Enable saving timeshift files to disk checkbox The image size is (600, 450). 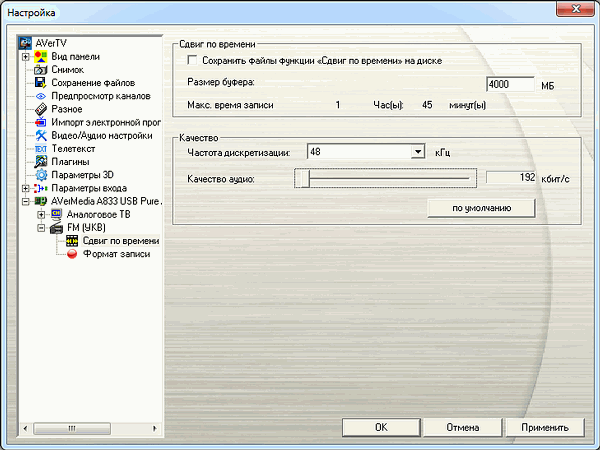192,60
